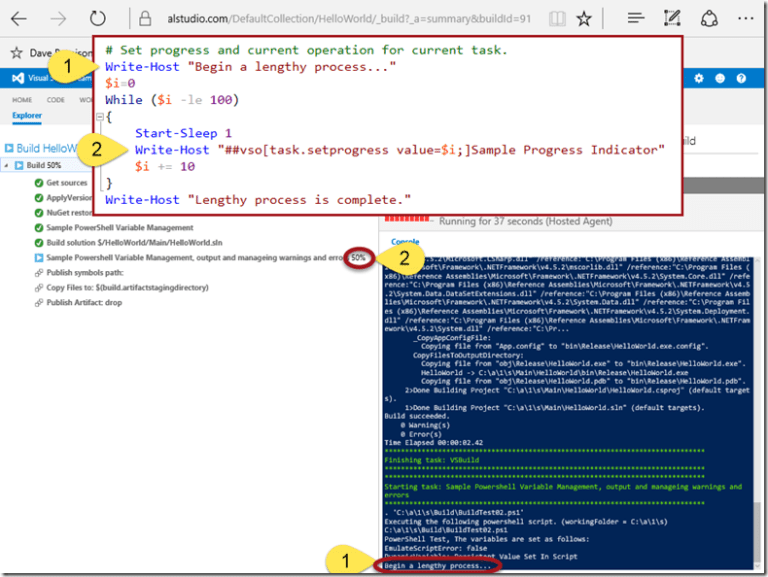Open the browser More actions ellipsis
This screenshot has height=577, width=768.
pos(745,19)
